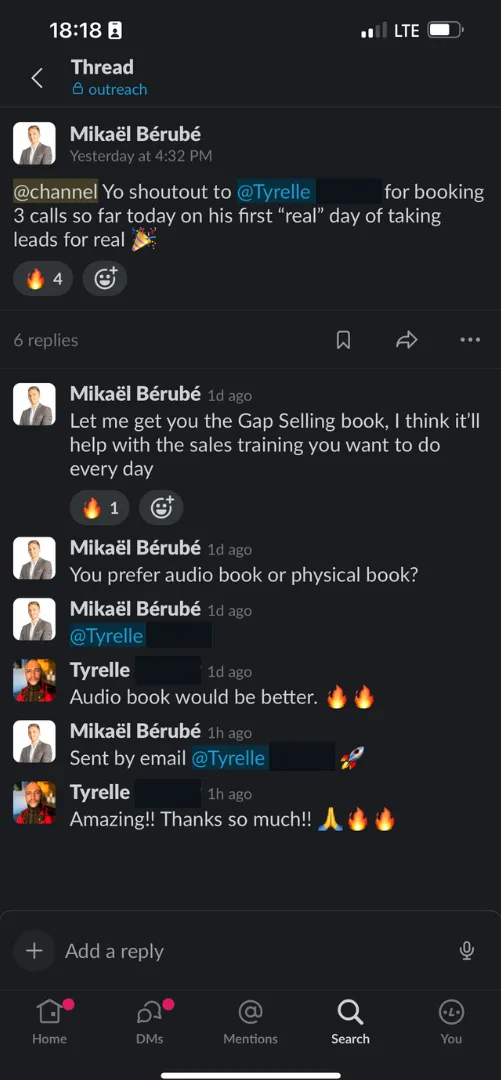Open the outreach channel link in header

pyautogui.click(x=109, y=90)
